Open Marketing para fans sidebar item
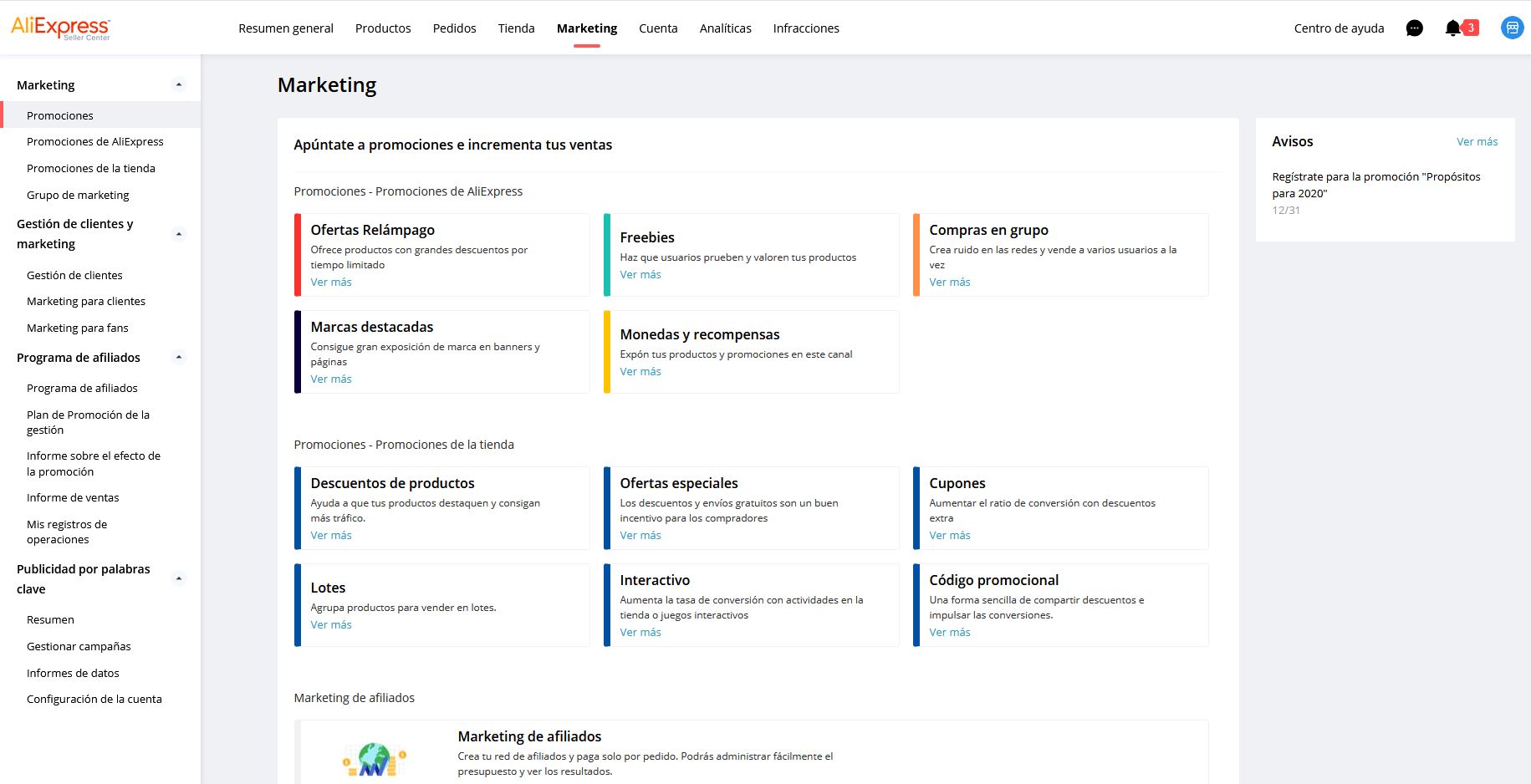This screenshot has height=784, width=1531. coord(78,328)
